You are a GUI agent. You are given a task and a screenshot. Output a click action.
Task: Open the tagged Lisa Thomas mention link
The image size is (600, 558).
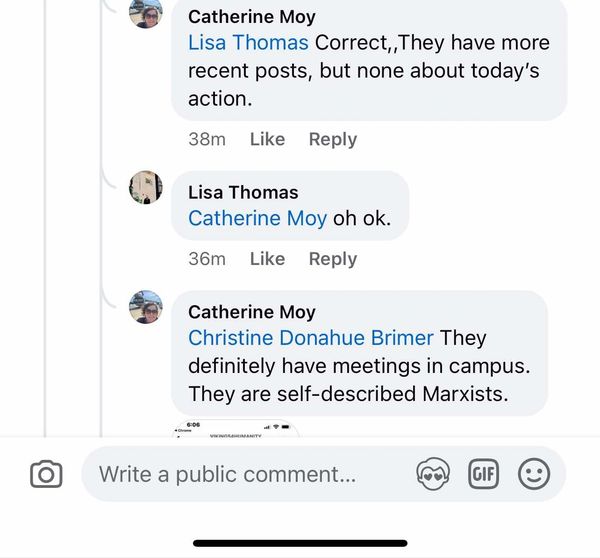(248, 43)
